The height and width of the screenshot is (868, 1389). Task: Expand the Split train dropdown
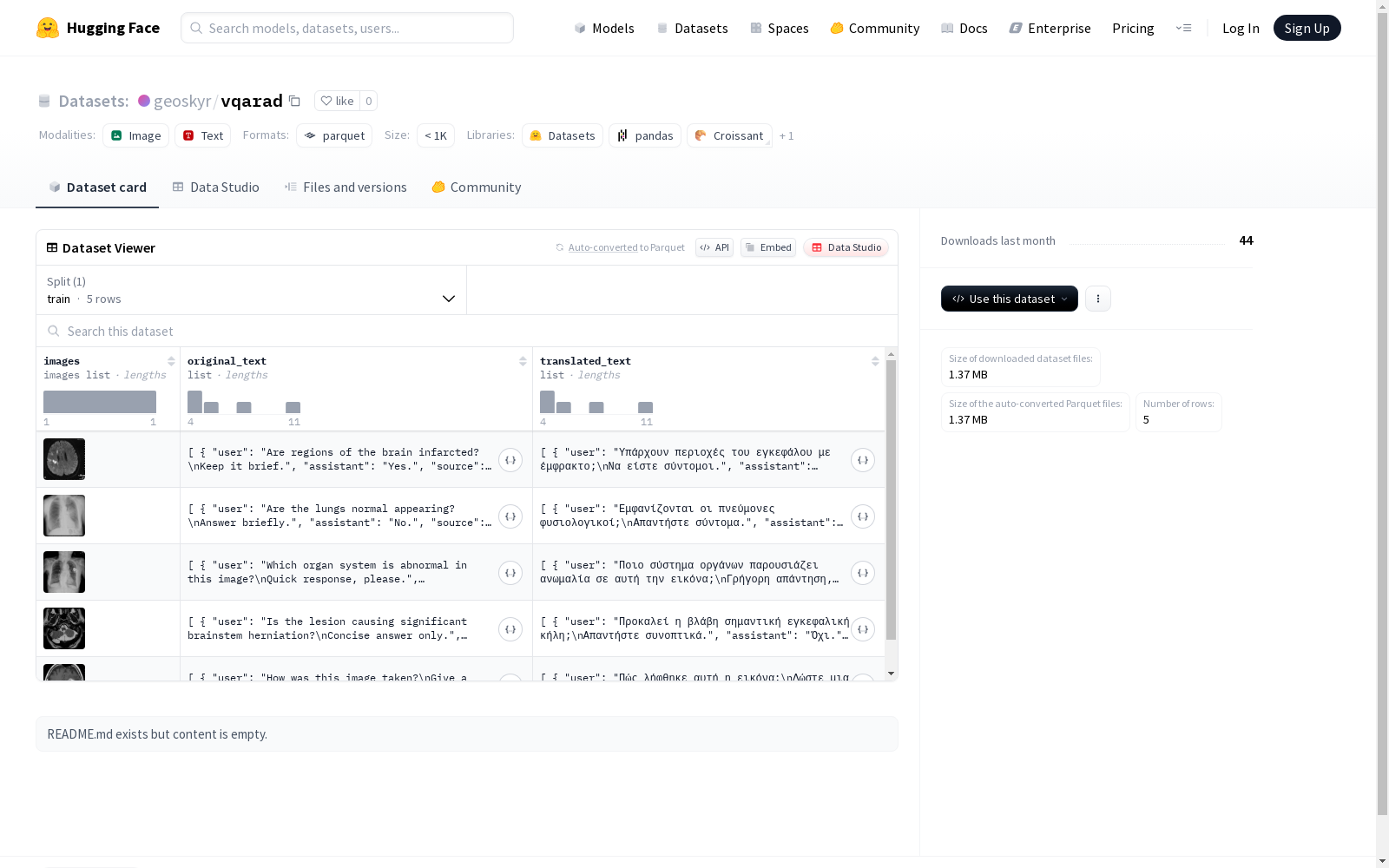252,290
